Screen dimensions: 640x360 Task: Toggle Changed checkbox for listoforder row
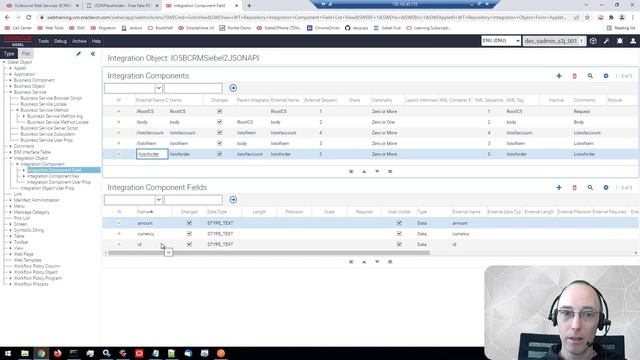(x=220, y=154)
